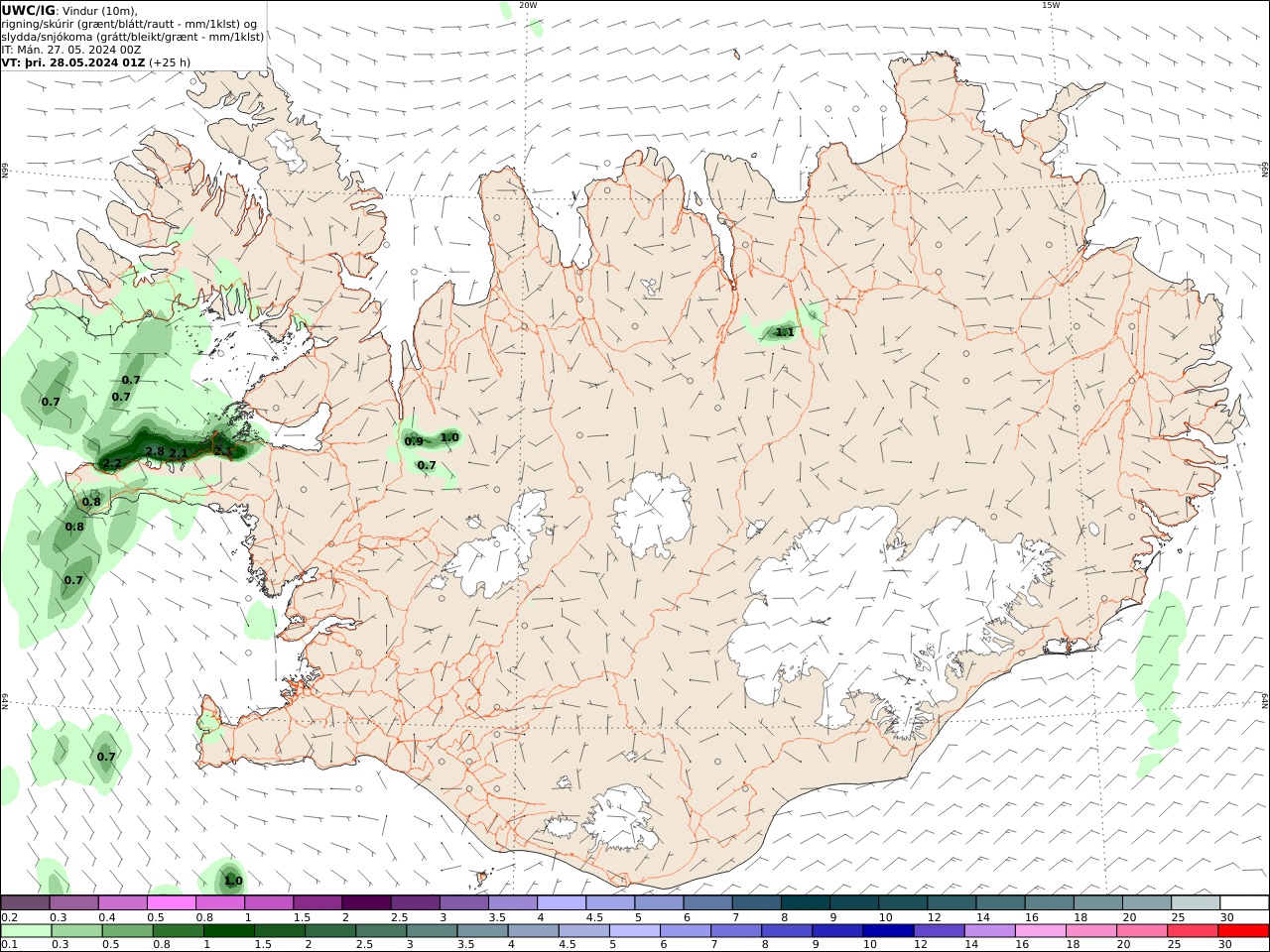Screen dimensions: 1270x952
Task: Click the '0.2' label of the upper legend
Action: (9, 917)
